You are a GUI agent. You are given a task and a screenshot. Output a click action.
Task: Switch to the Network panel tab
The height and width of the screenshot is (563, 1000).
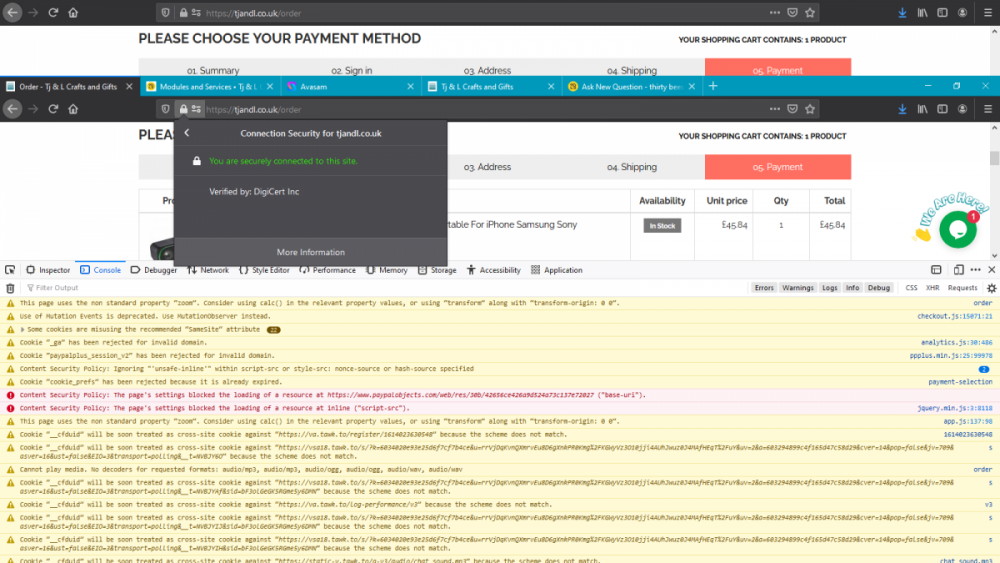click(x=208, y=270)
